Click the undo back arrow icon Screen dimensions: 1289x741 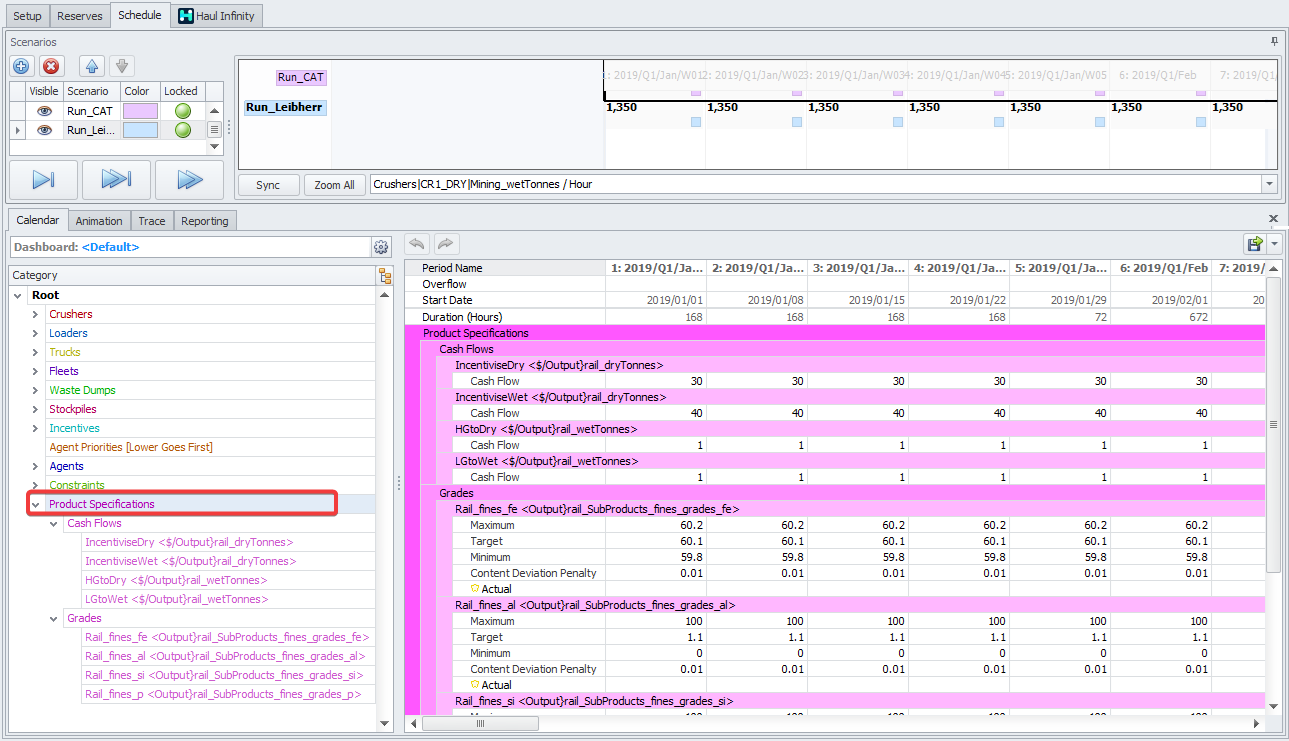417,244
